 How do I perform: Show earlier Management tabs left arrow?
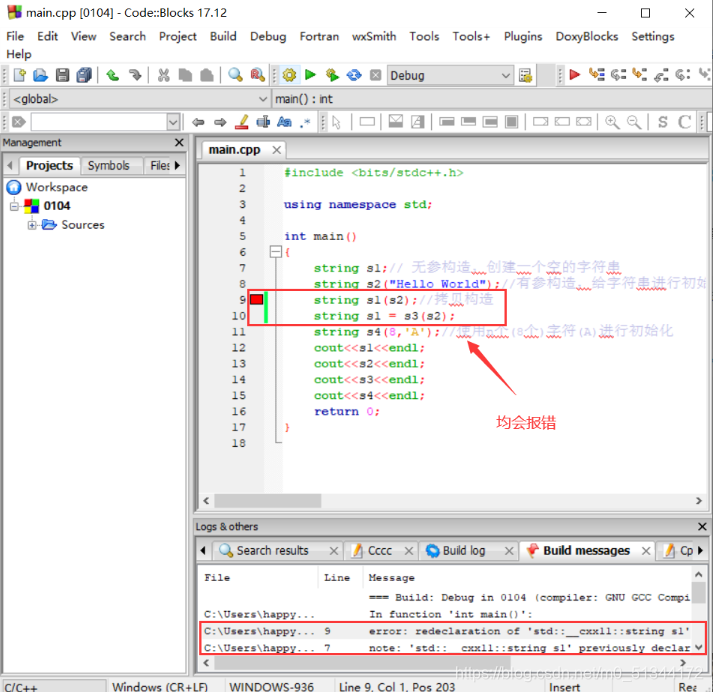click(10, 165)
